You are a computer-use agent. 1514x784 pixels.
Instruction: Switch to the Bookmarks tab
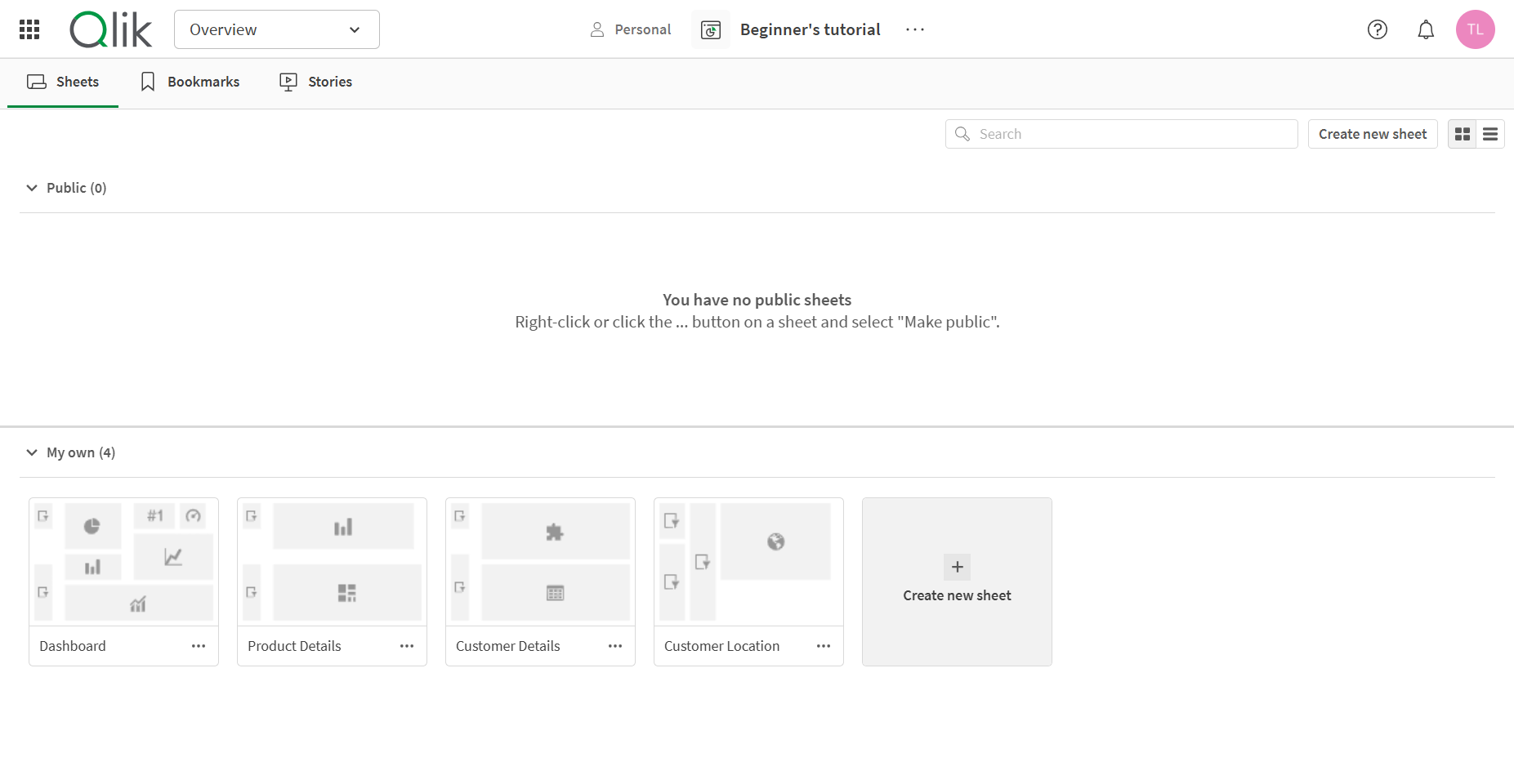pos(190,82)
